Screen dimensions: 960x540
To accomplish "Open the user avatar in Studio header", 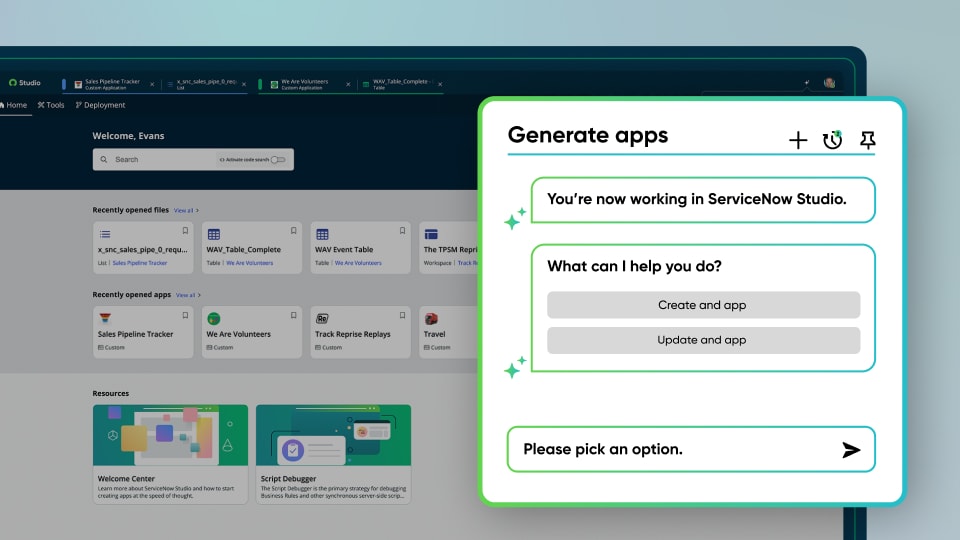I will [x=830, y=83].
